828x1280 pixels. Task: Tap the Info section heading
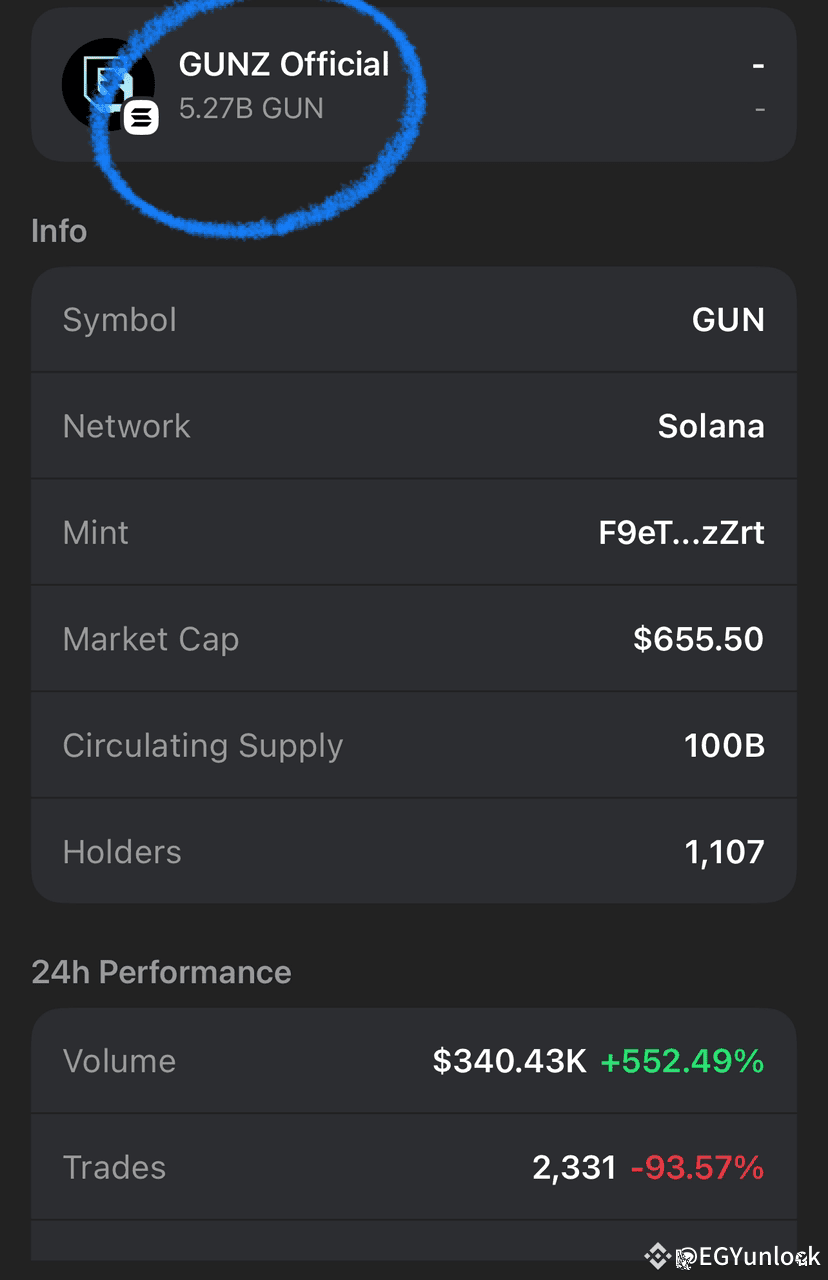coord(59,231)
